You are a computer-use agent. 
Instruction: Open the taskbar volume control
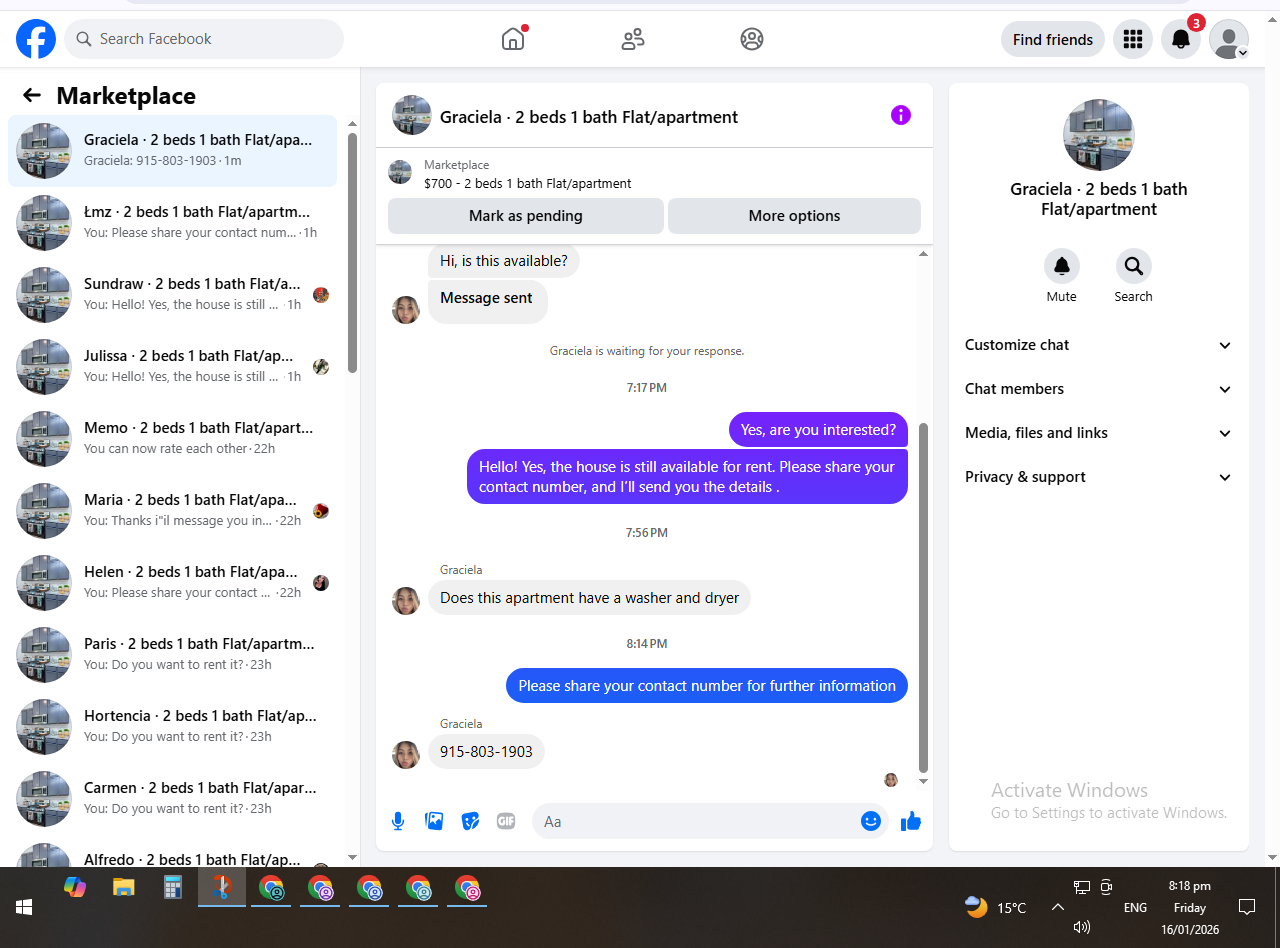pyautogui.click(x=1081, y=927)
